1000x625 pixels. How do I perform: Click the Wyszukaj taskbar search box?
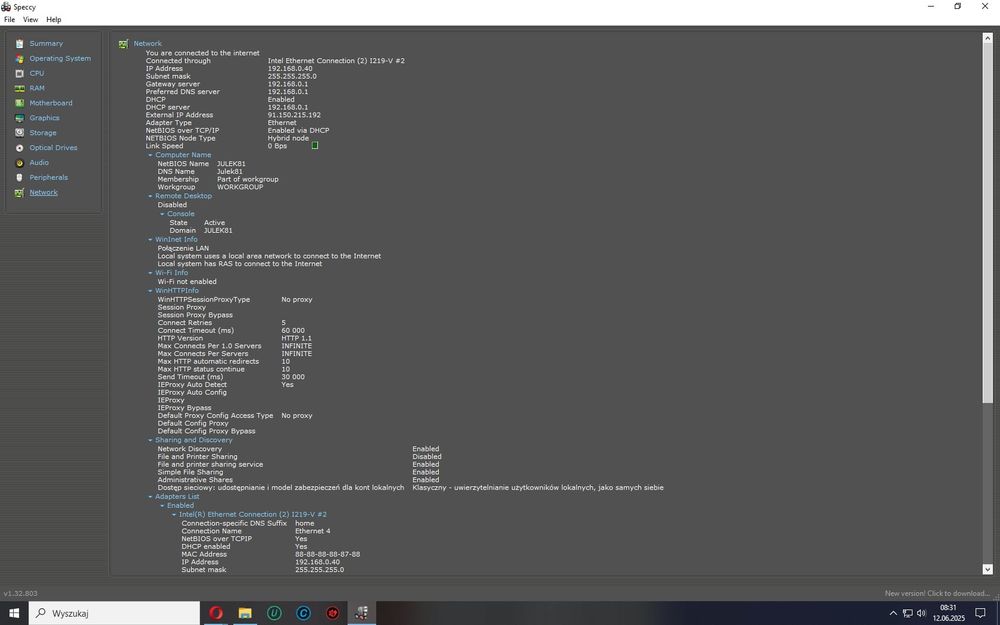pos(115,613)
